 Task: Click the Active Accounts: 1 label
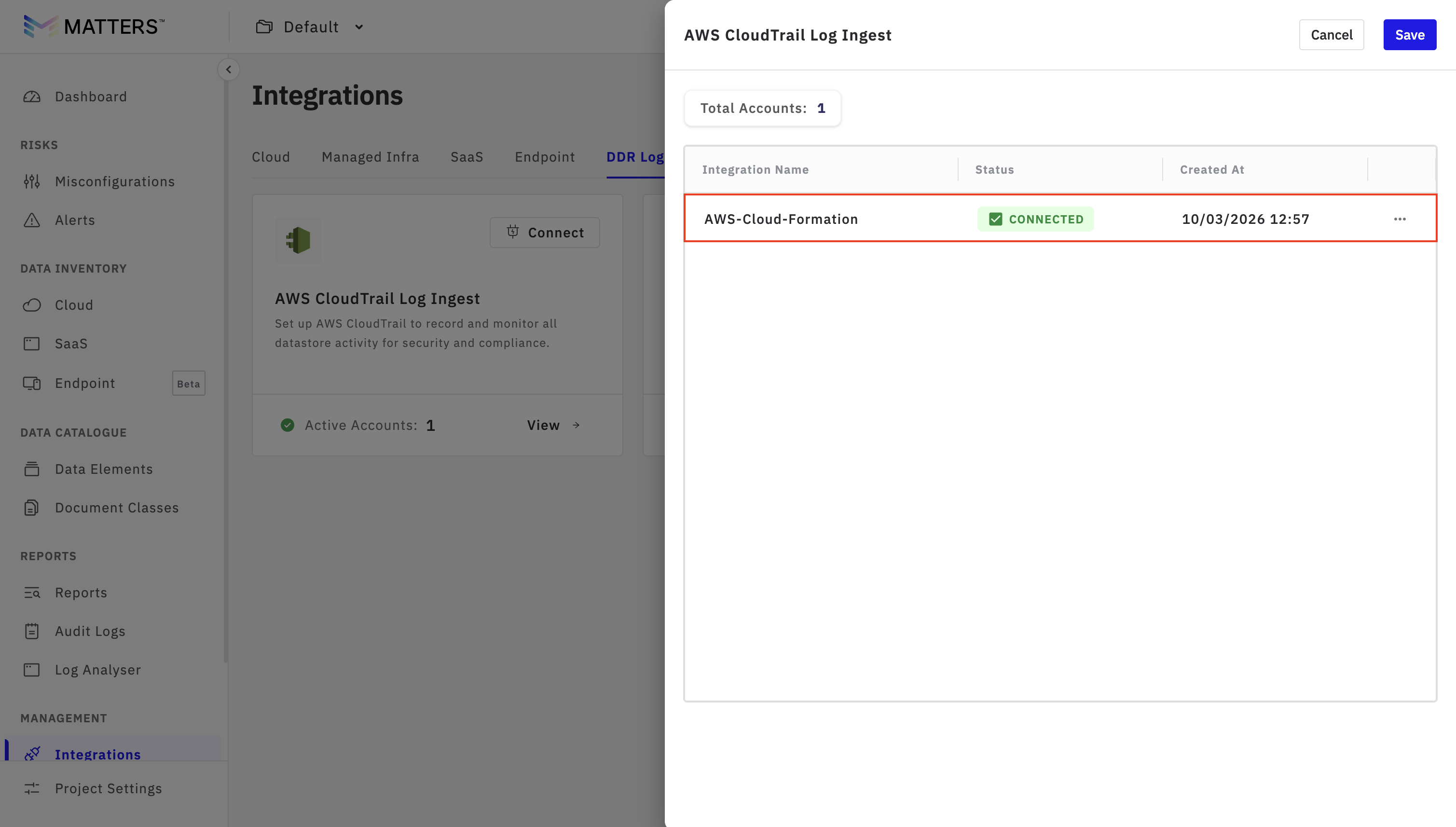pos(370,425)
